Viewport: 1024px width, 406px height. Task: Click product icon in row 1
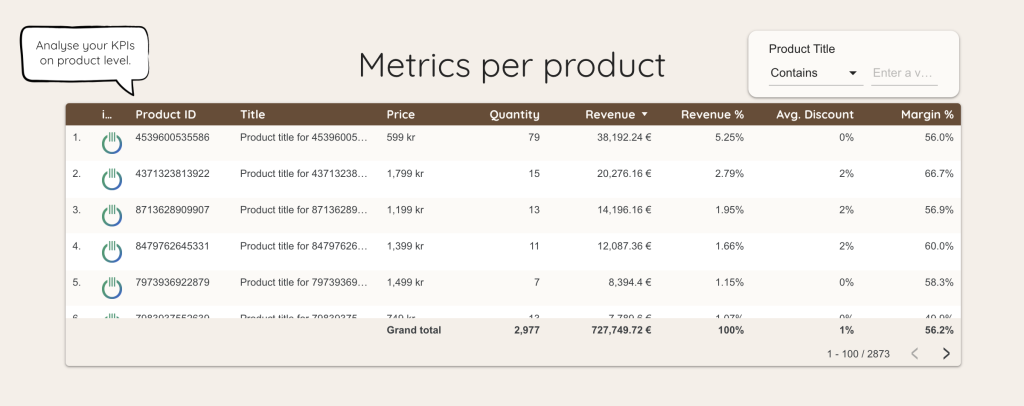point(111,142)
